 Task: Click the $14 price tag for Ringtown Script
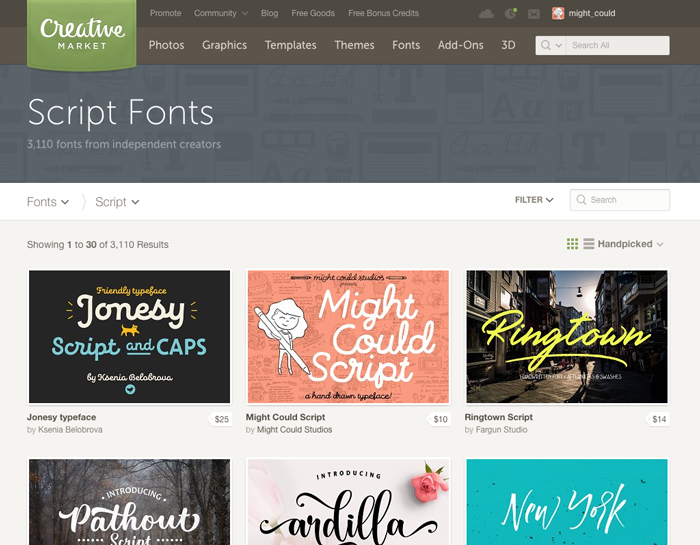658,419
